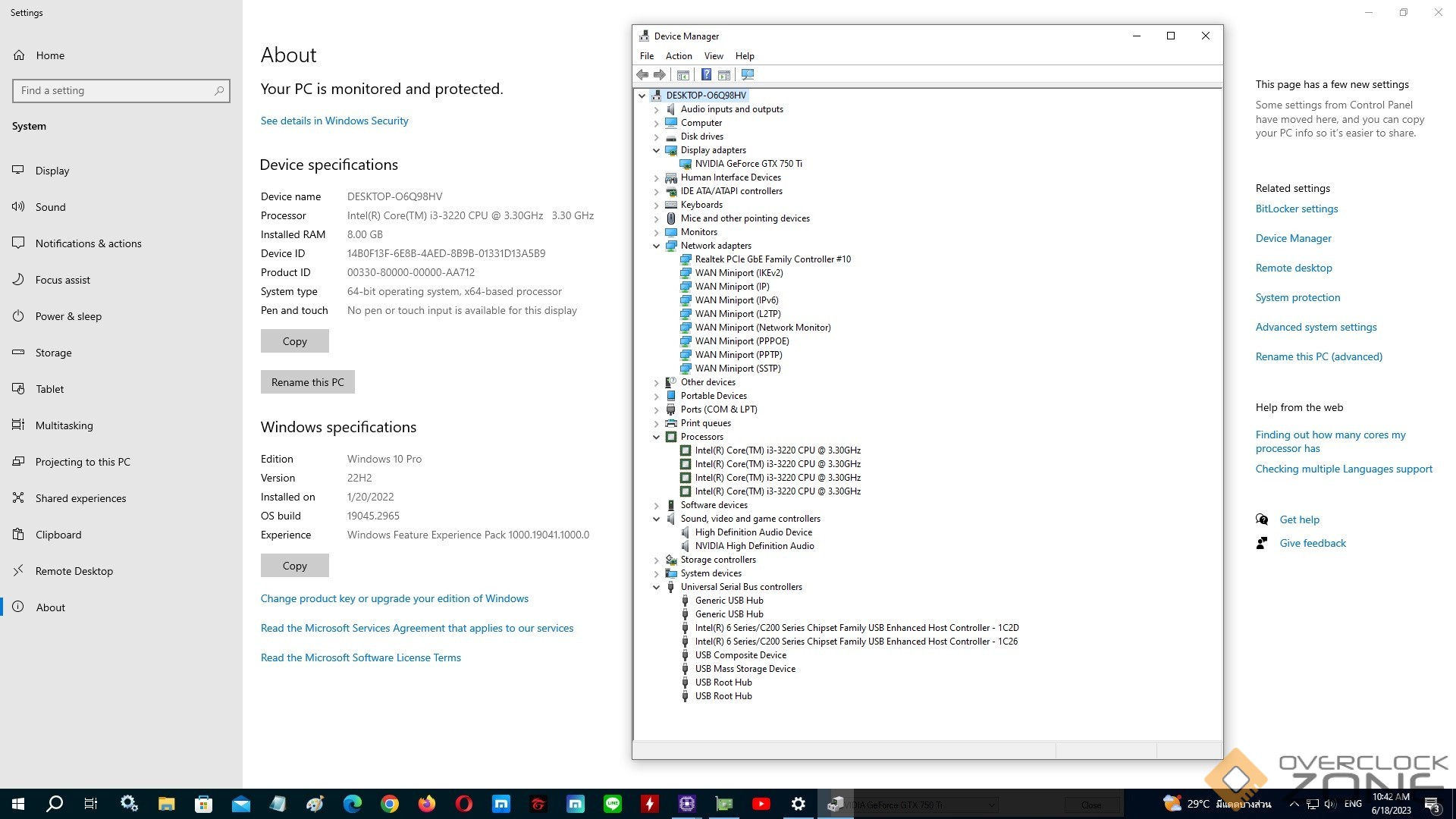
Task: Select the NVIDIA GeForce GTX 750 Ti device
Action: click(748, 164)
